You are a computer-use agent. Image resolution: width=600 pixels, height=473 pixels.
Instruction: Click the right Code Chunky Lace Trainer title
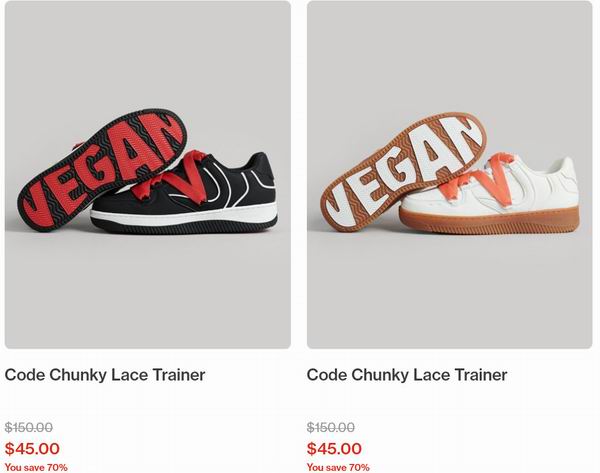tap(407, 375)
